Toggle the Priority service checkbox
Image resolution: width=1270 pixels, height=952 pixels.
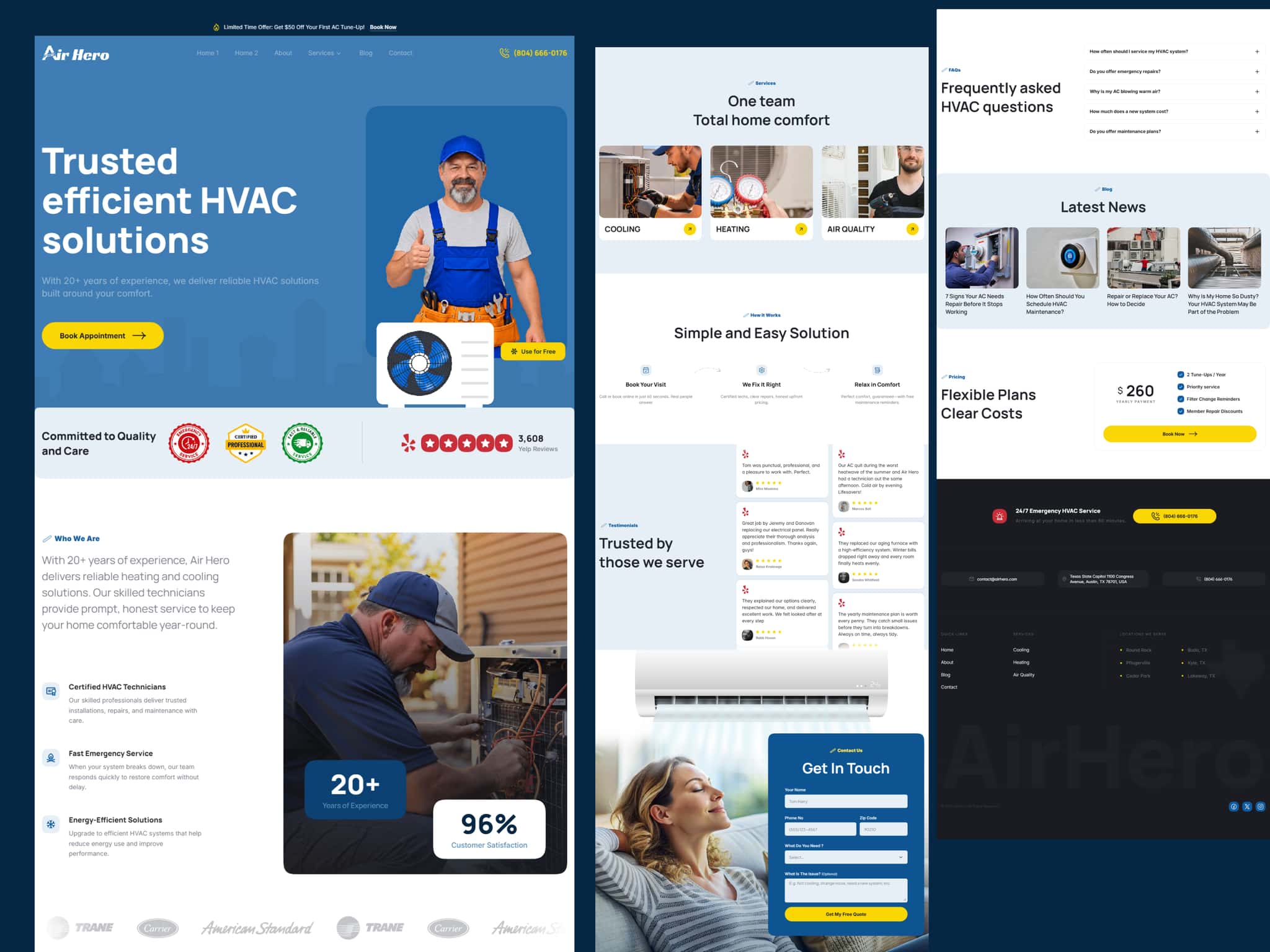tap(1181, 387)
